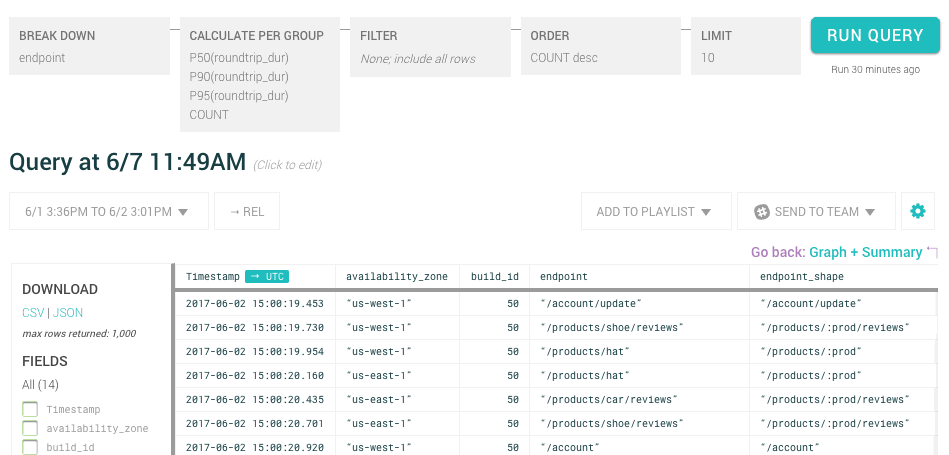The height and width of the screenshot is (455, 949).
Task: Expand the Add to Playlist dropdown
Action: tap(655, 212)
